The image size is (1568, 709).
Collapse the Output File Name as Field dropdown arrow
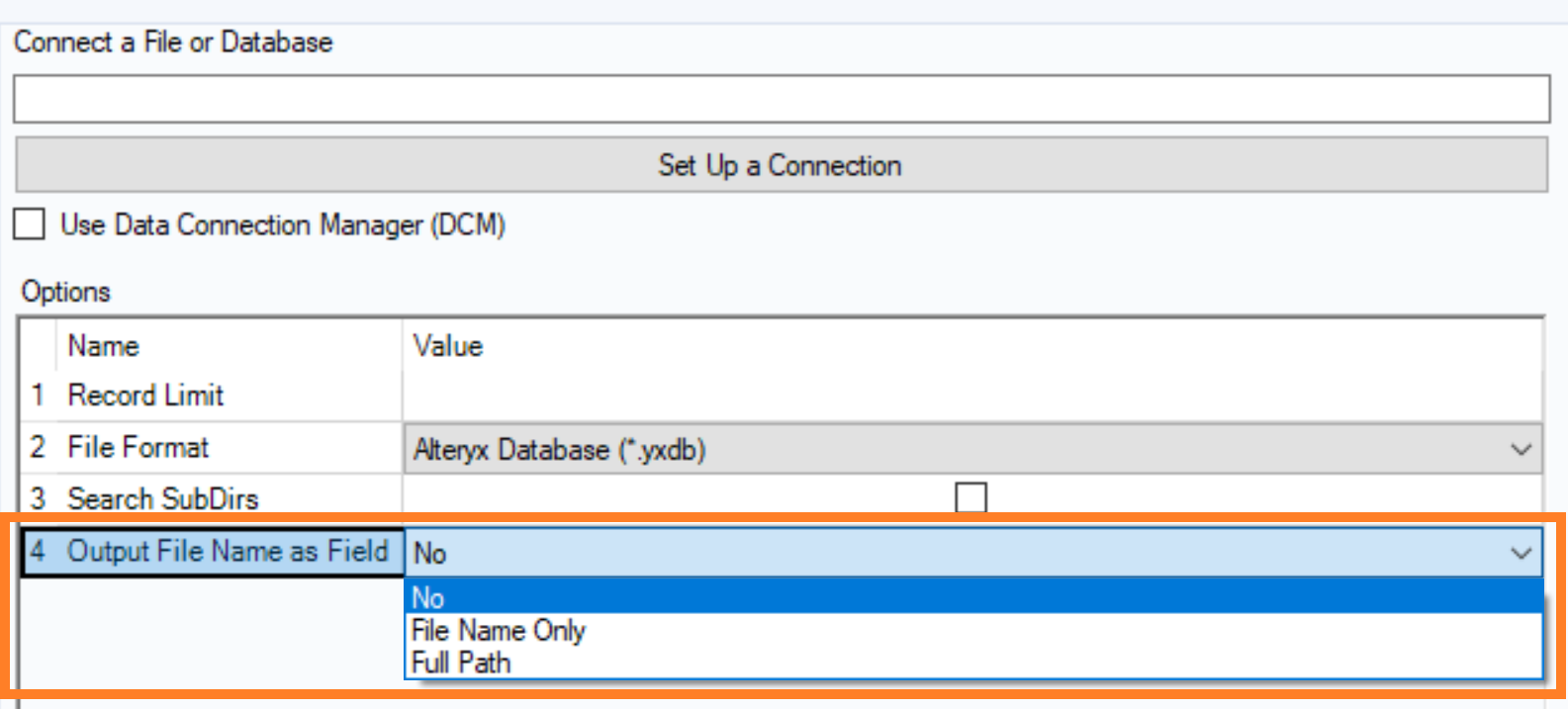pos(1521,553)
